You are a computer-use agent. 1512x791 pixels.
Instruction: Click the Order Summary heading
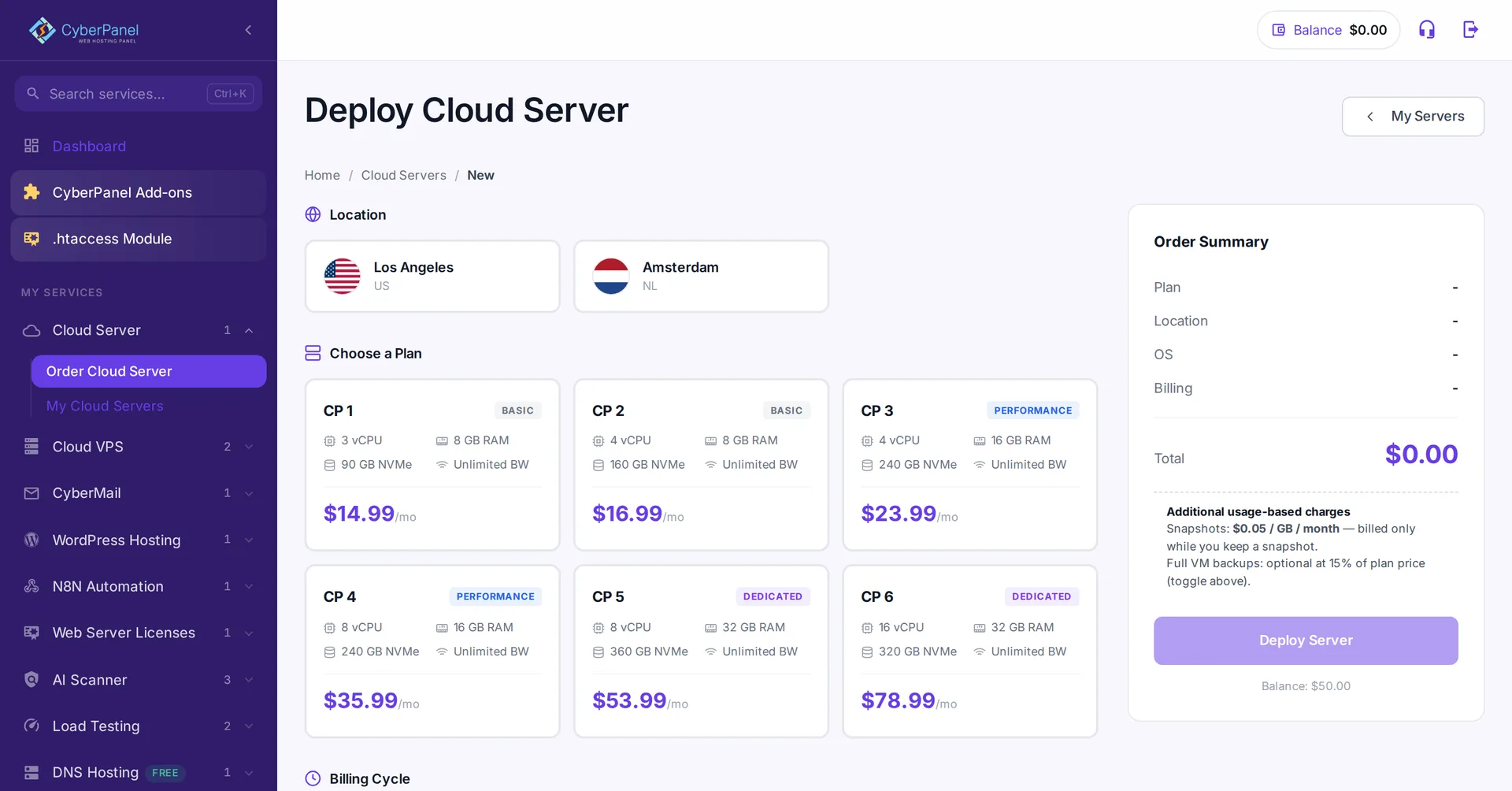point(1211,242)
